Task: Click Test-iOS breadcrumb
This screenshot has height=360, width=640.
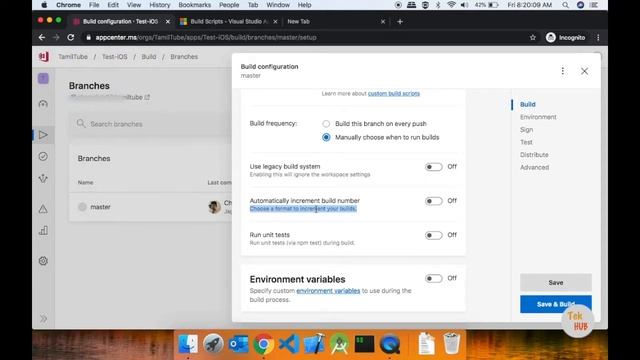Action: [115, 57]
